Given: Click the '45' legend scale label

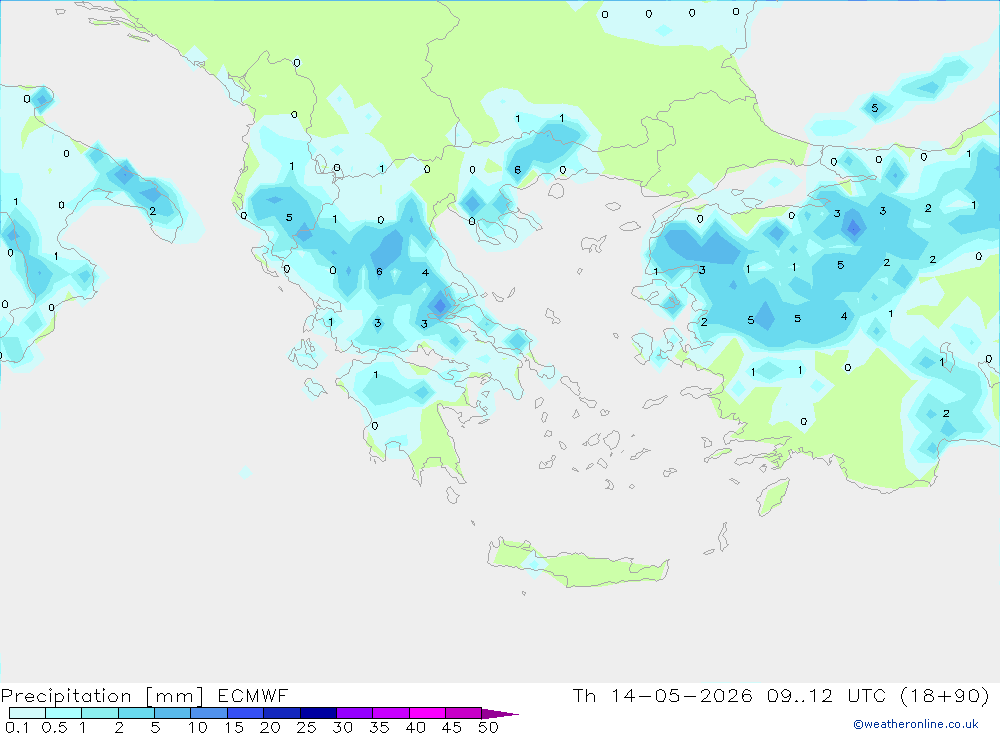Looking at the screenshot, I should pos(452,727).
